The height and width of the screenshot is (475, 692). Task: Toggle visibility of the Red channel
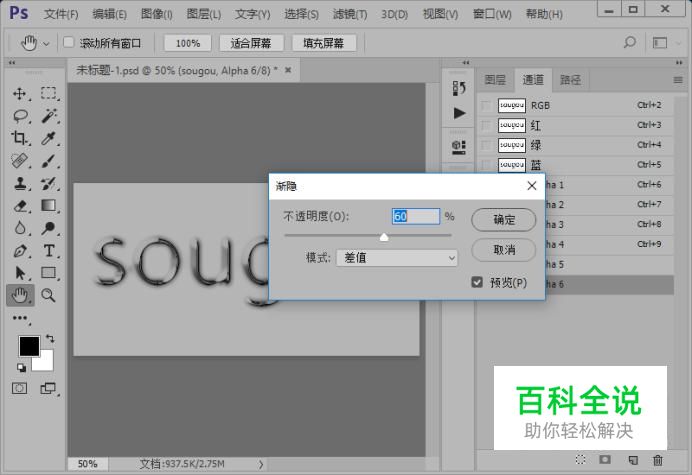pyautogui.click(x=486, y=125)
